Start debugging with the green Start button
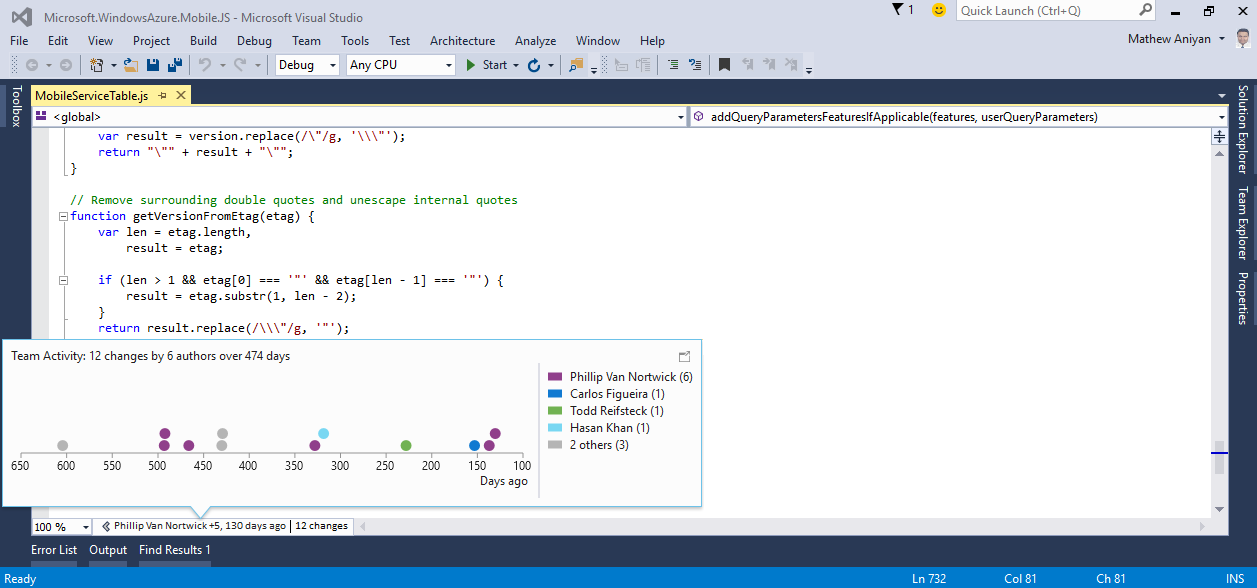Image resolution: width=1257 pixels, height=588 pixels. pos(488,64)
